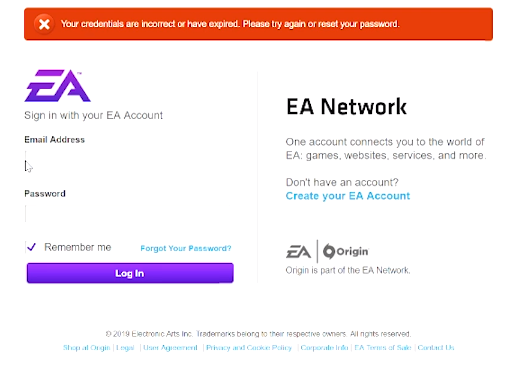Open the Corporate Info footer link

(x=324, y=348)
